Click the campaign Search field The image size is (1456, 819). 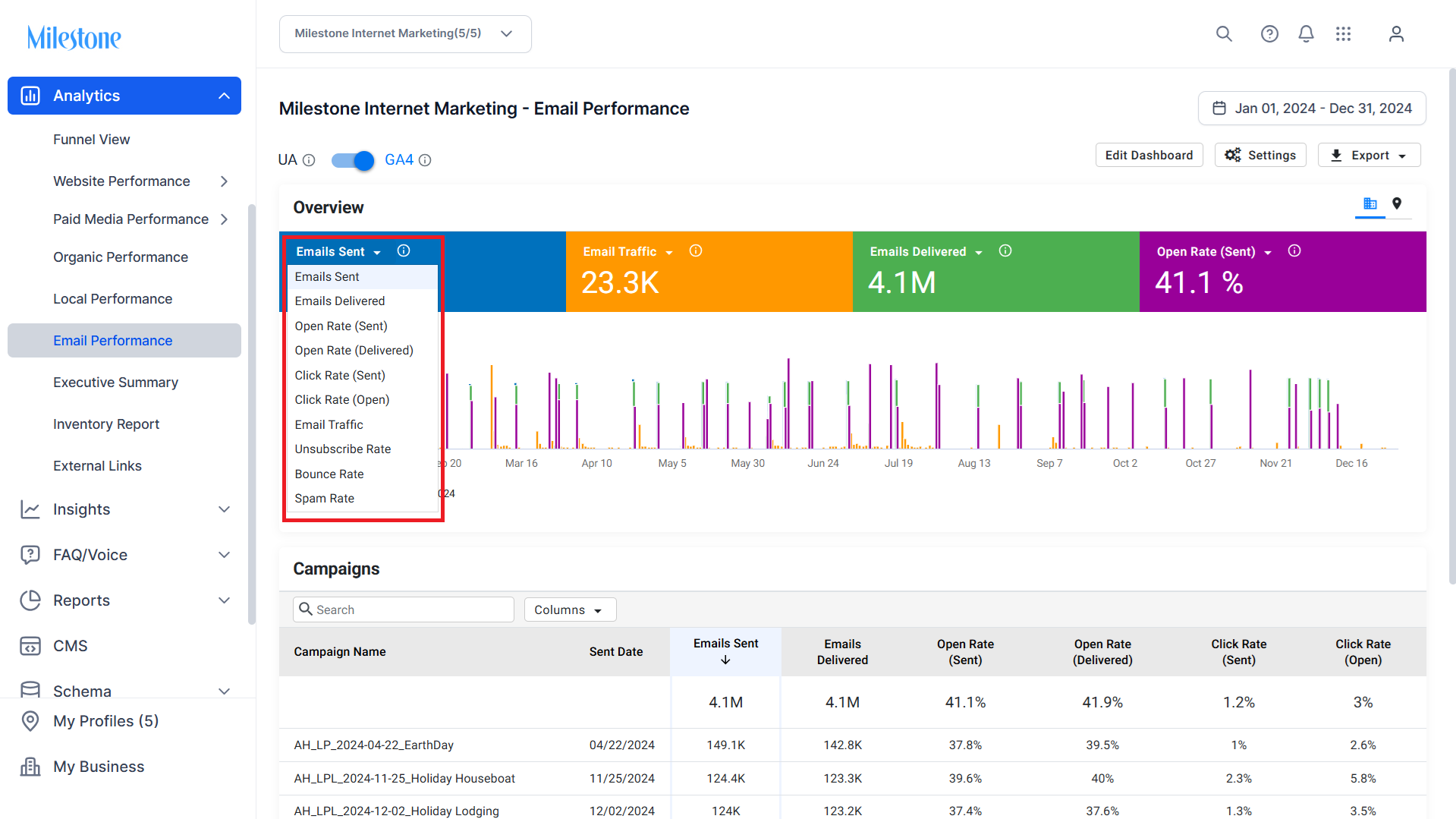click(x=404, y=610)
